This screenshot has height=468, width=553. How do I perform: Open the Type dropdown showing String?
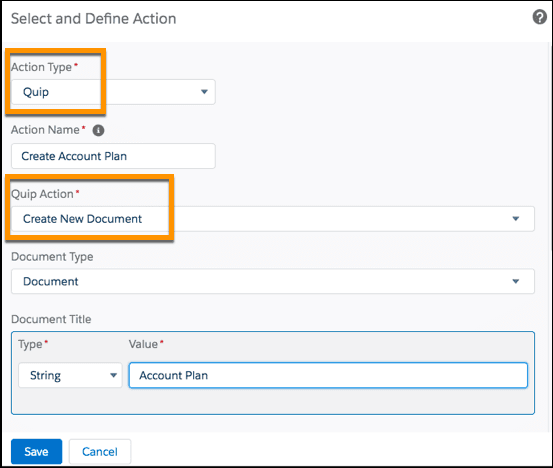point(70,375)
